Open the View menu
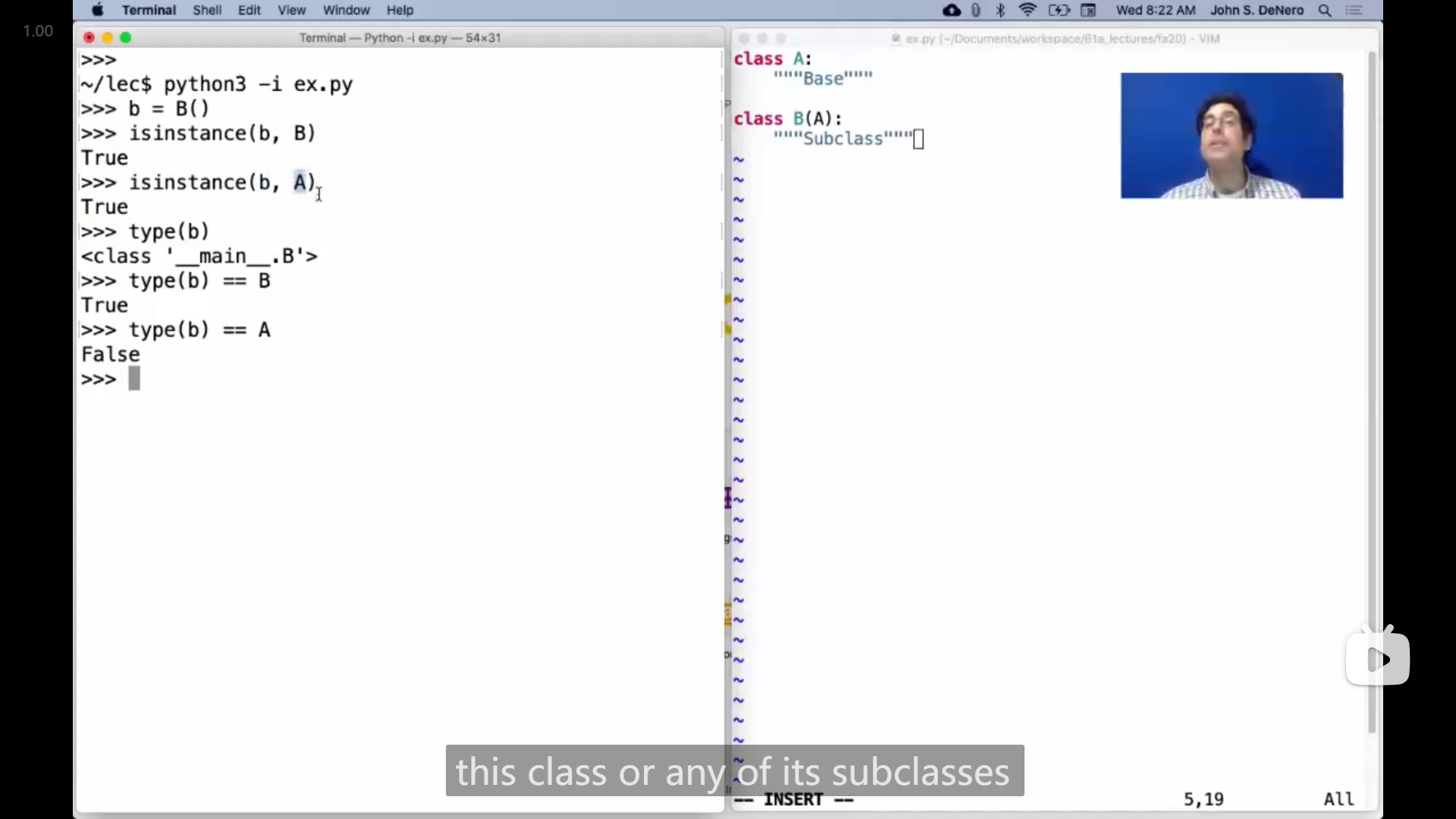The width and height of the screenshot is (1456, 819). pyautogui.click(x=291, y=10)
